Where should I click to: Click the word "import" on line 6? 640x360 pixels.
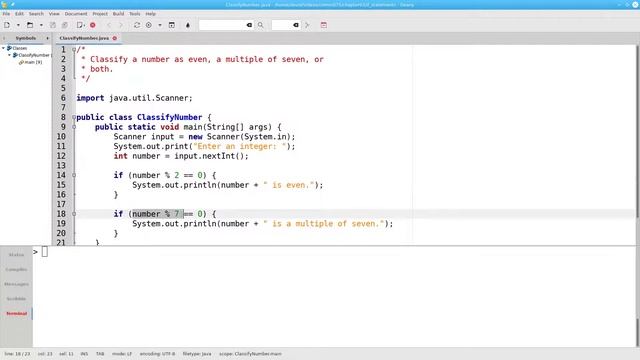coord(90,98)
